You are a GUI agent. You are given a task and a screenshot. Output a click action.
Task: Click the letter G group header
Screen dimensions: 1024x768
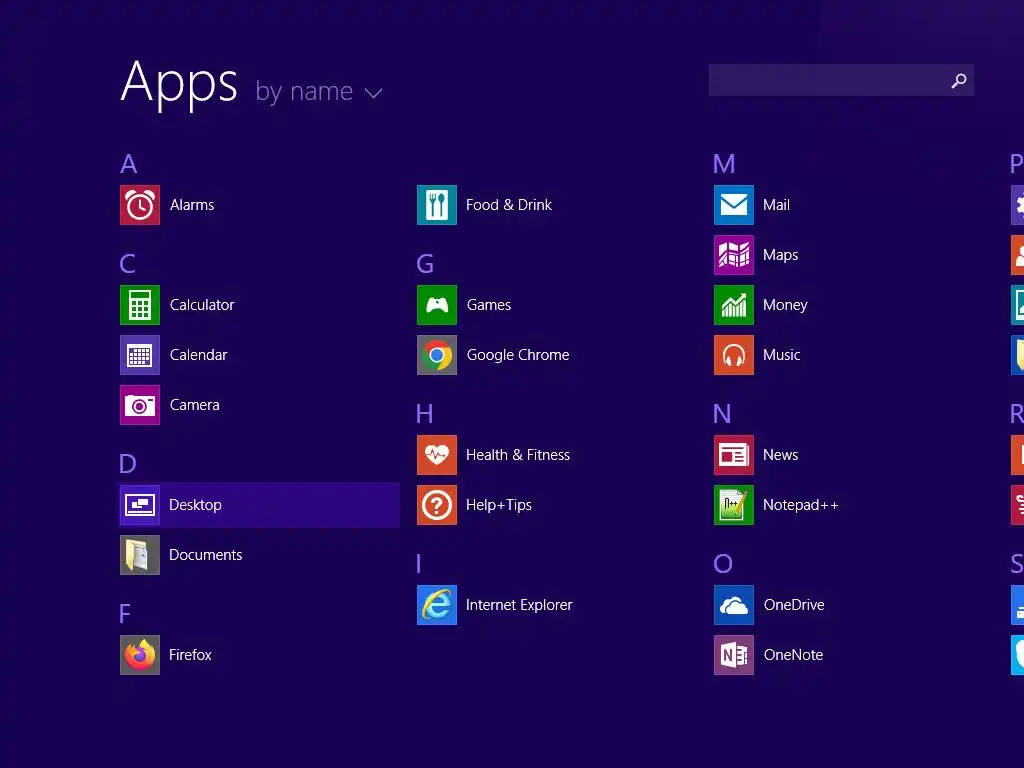point(425,264)
